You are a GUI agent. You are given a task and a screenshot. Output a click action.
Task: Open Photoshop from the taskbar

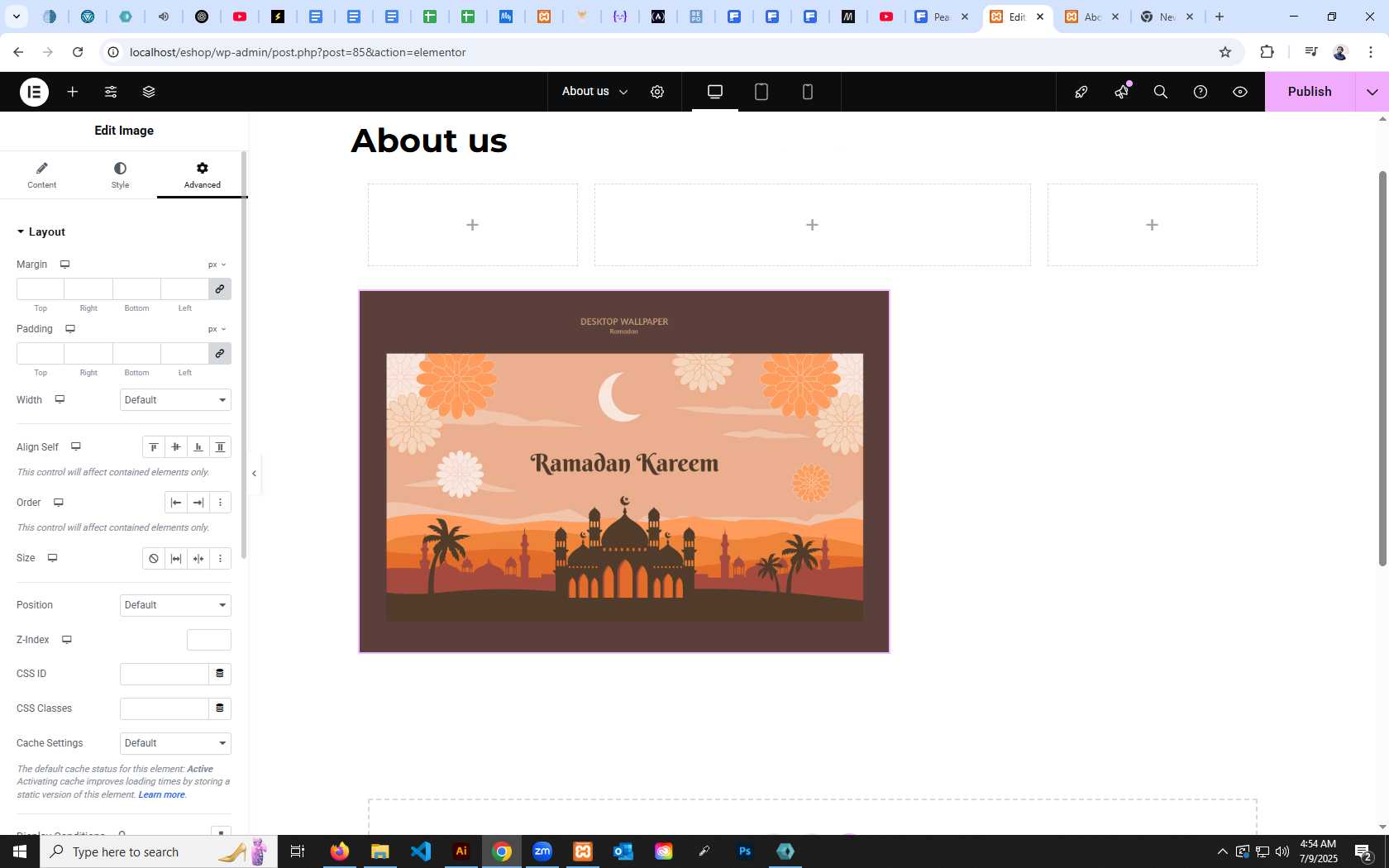click(745, 851)
